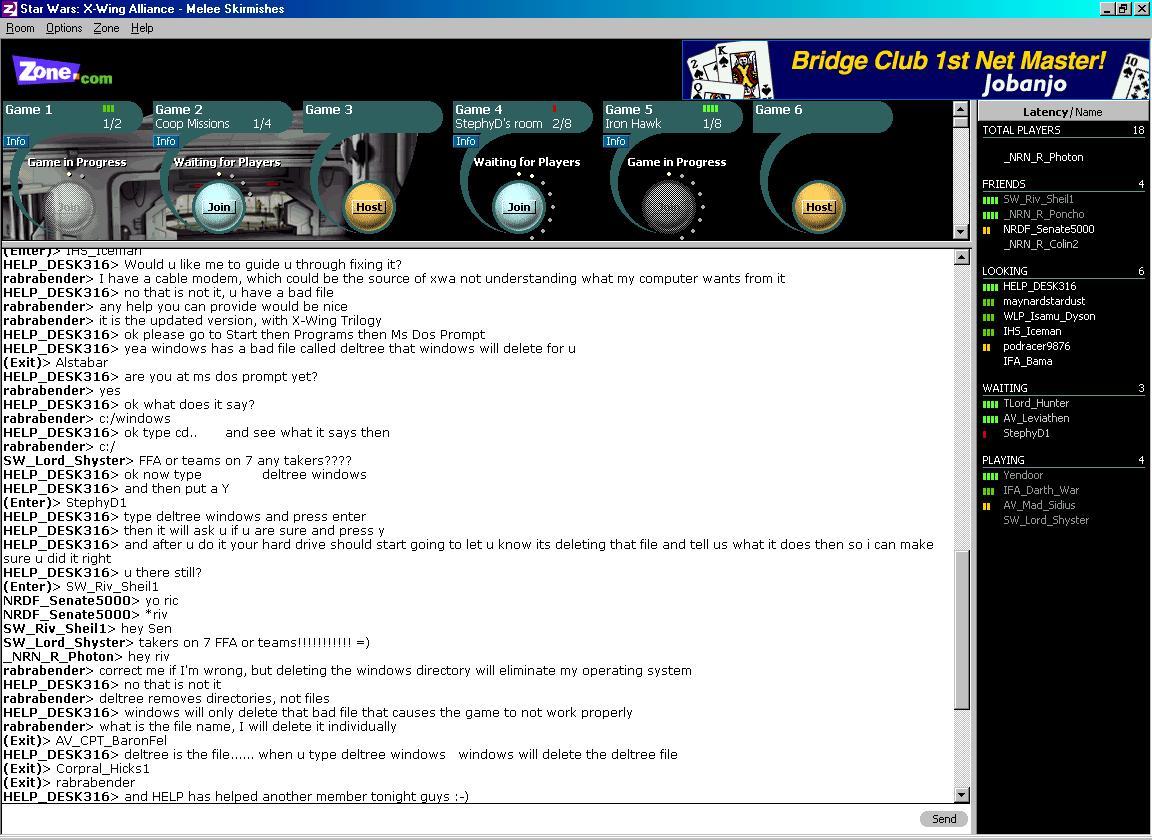The height and width of the screenshot is (840, 1152).
Task: Click chat window scroll up arrow
Action: (961, 257)
